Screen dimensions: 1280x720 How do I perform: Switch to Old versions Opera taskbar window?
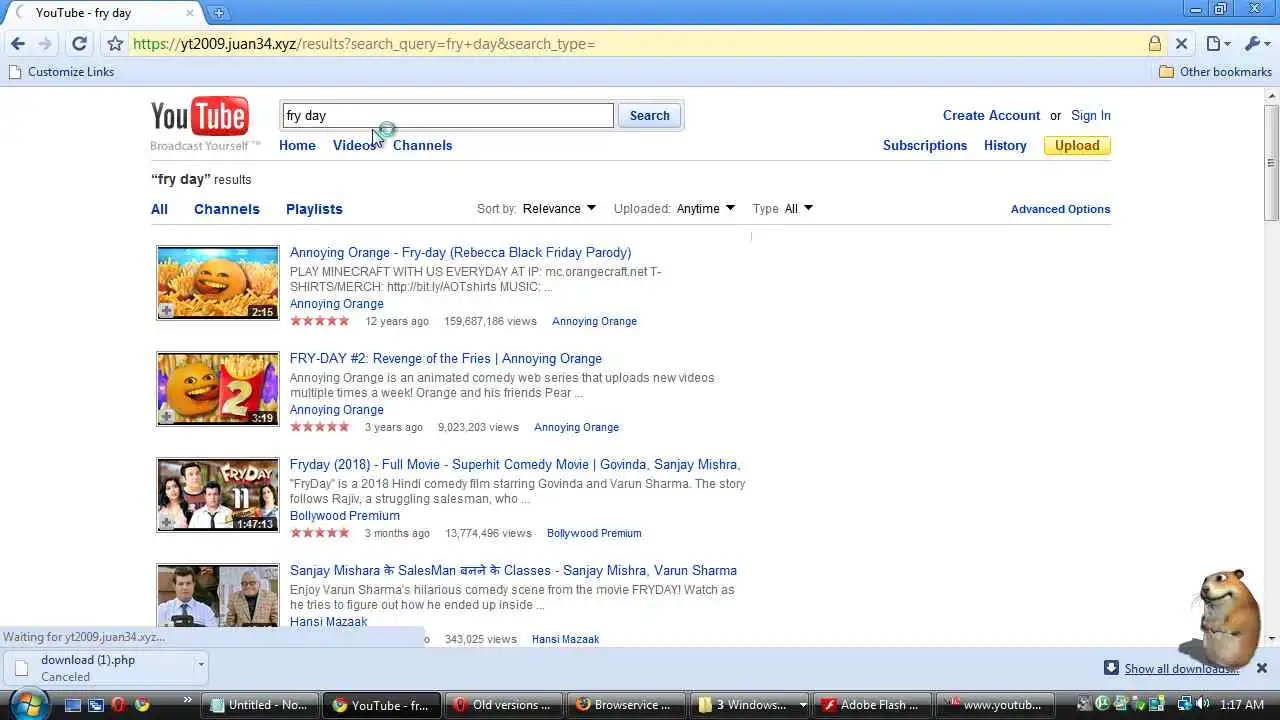(x=504, y=705)
